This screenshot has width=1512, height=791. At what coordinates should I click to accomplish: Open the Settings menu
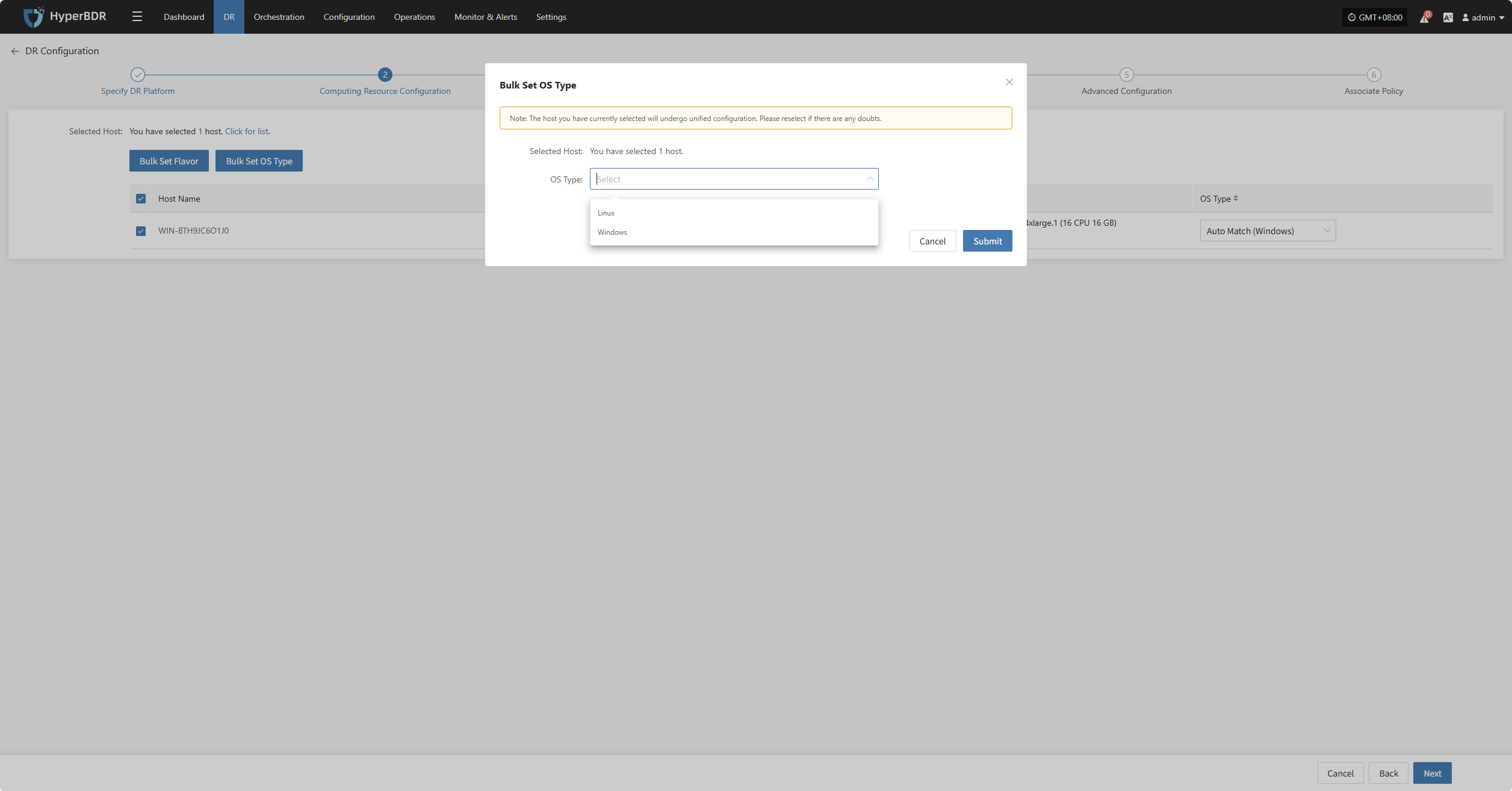551,17
